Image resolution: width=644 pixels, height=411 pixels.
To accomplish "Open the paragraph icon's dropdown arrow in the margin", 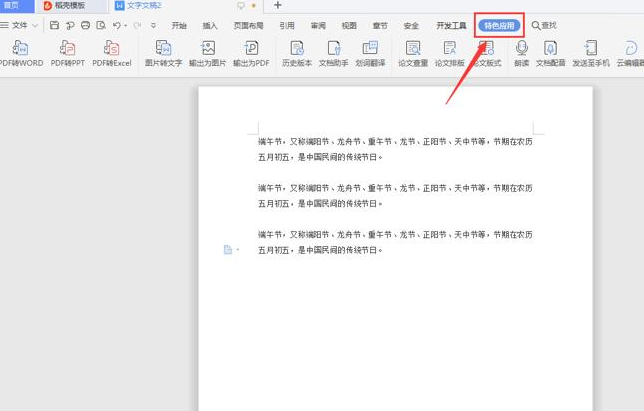I will pyautogui.click(x=238, y=249).
